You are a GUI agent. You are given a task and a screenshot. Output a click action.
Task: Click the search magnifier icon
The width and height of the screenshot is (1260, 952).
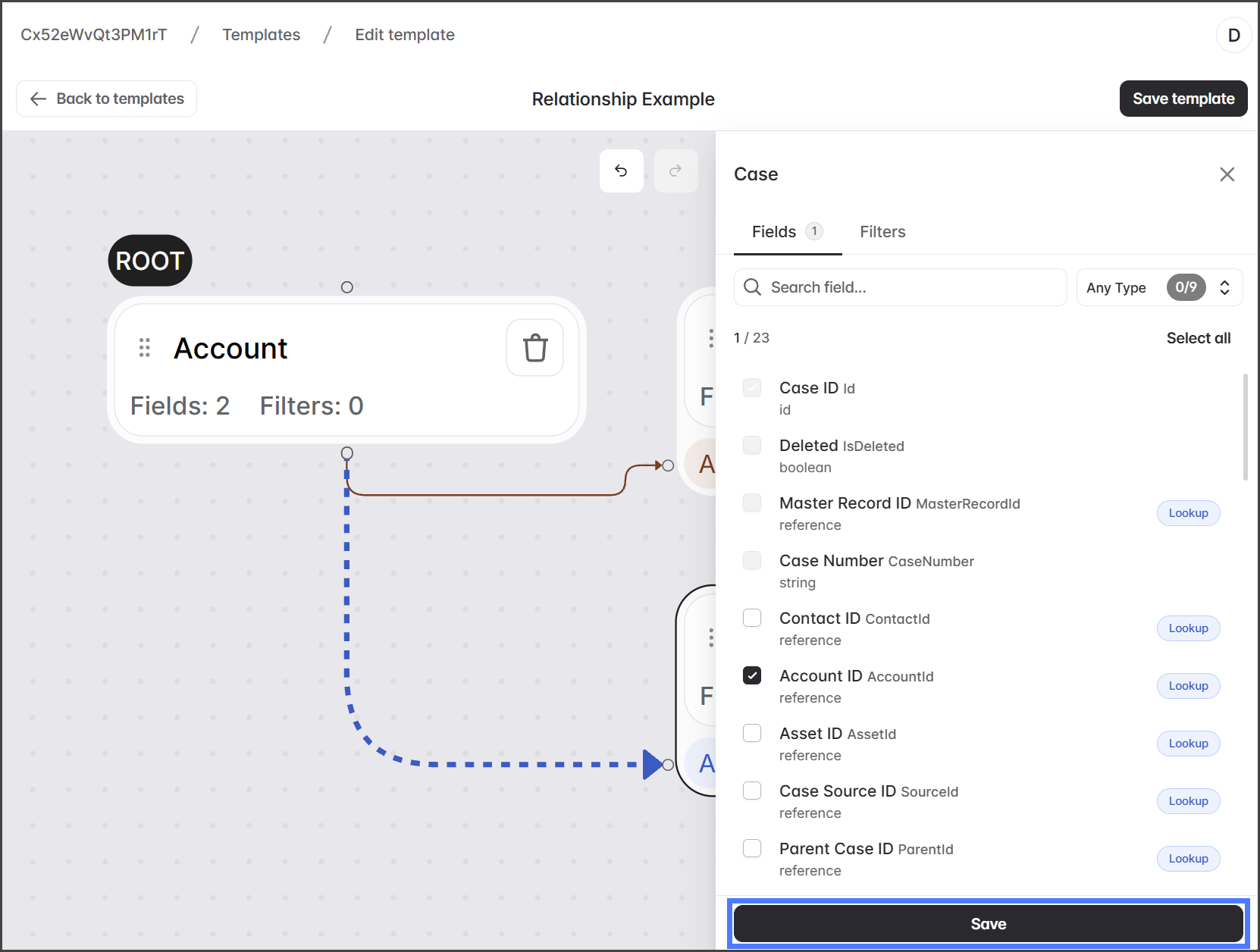(752, 287)
